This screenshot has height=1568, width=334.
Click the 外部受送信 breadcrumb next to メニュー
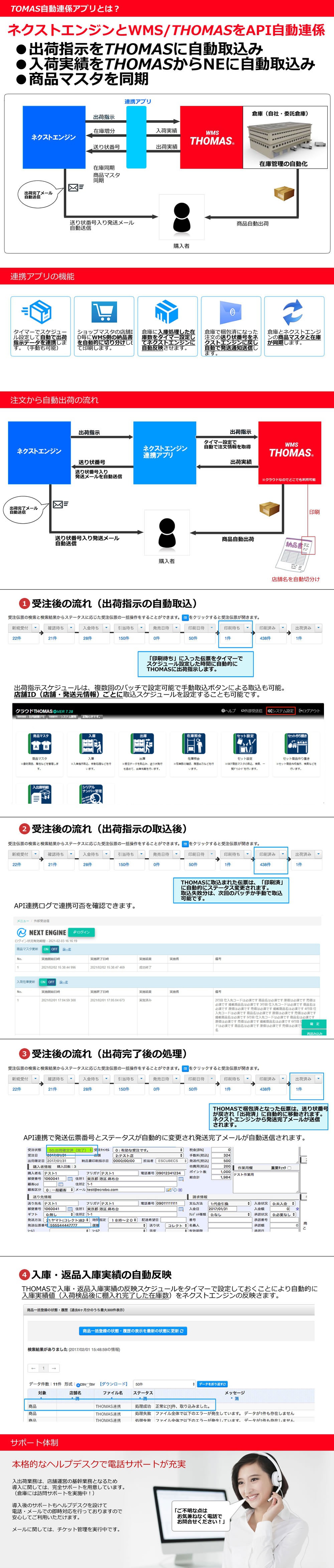click(42, 920)
